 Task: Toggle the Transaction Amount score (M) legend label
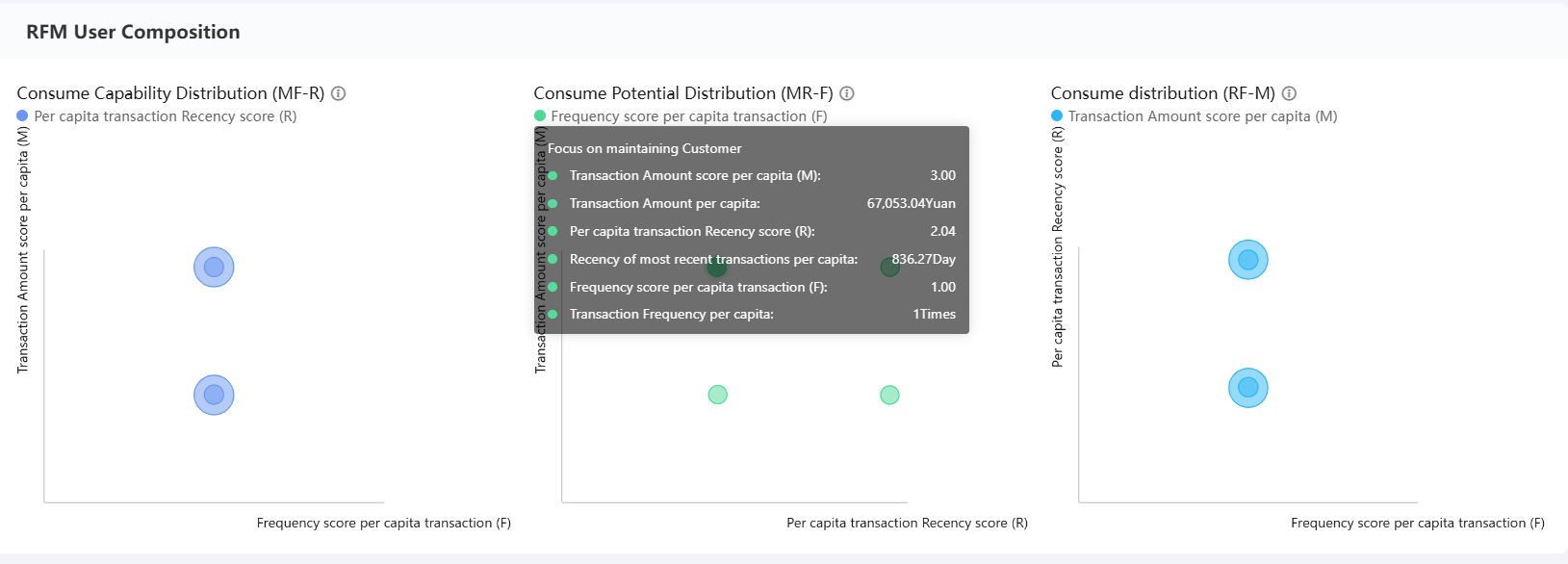[x=1202, y=116]
